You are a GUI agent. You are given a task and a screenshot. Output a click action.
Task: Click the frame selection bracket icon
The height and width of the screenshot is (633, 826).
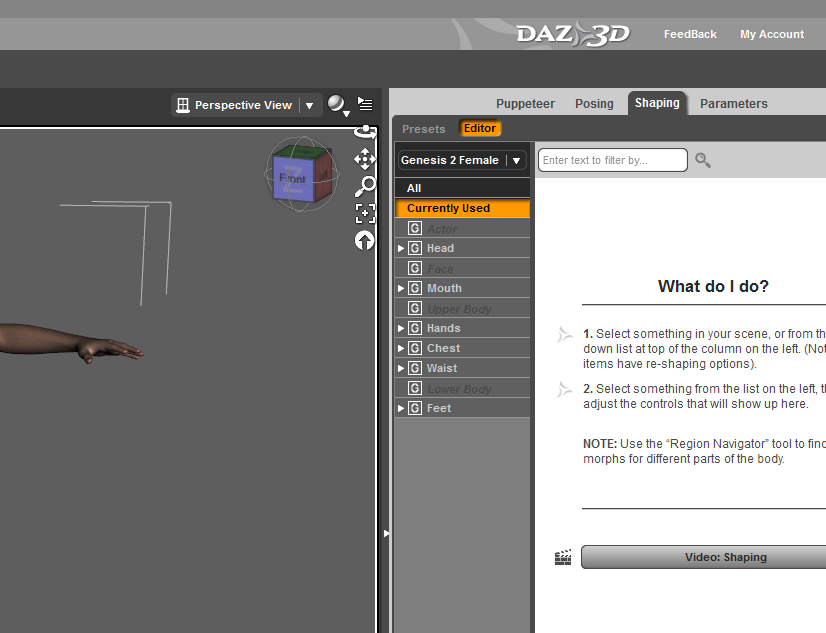[365, 213]
